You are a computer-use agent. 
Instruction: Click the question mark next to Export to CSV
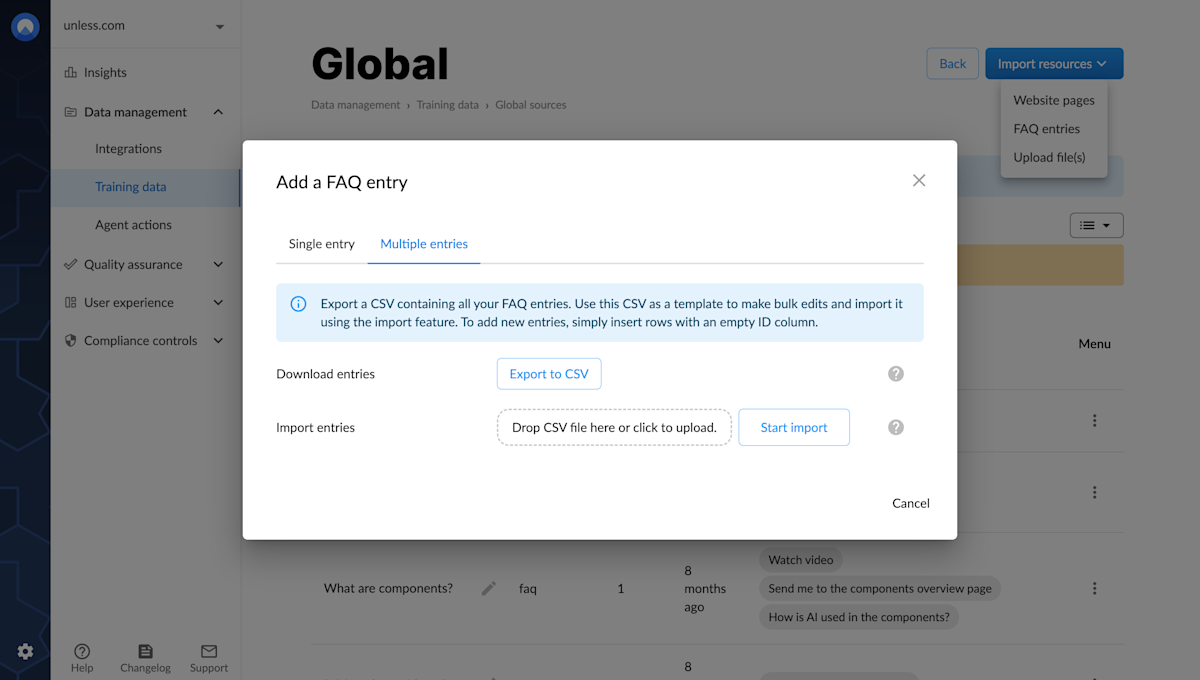[x=895, y=373]
